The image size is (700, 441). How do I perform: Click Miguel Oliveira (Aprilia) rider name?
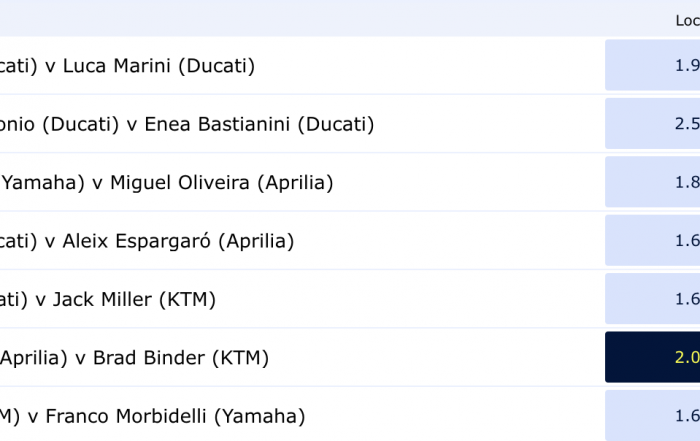(221, 182)
